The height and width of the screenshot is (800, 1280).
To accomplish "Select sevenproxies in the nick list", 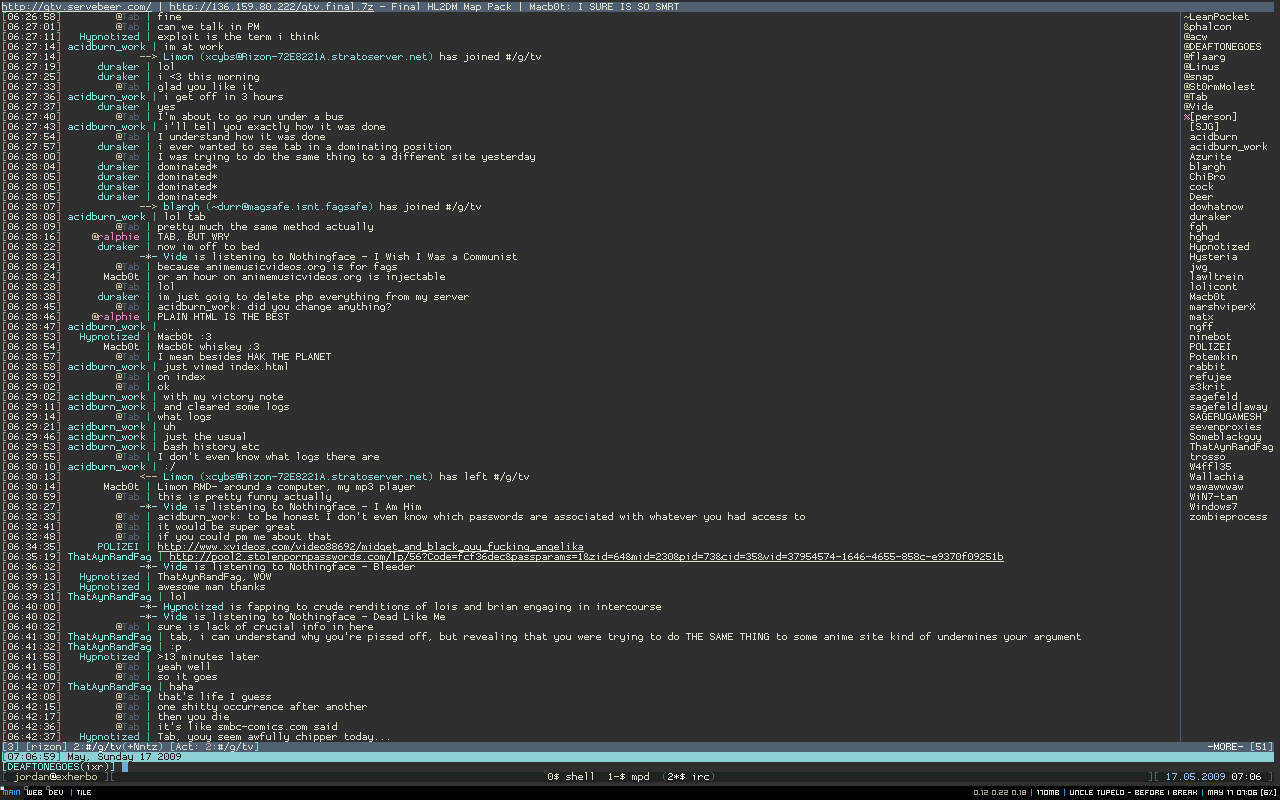I will tap(1225, 426).
